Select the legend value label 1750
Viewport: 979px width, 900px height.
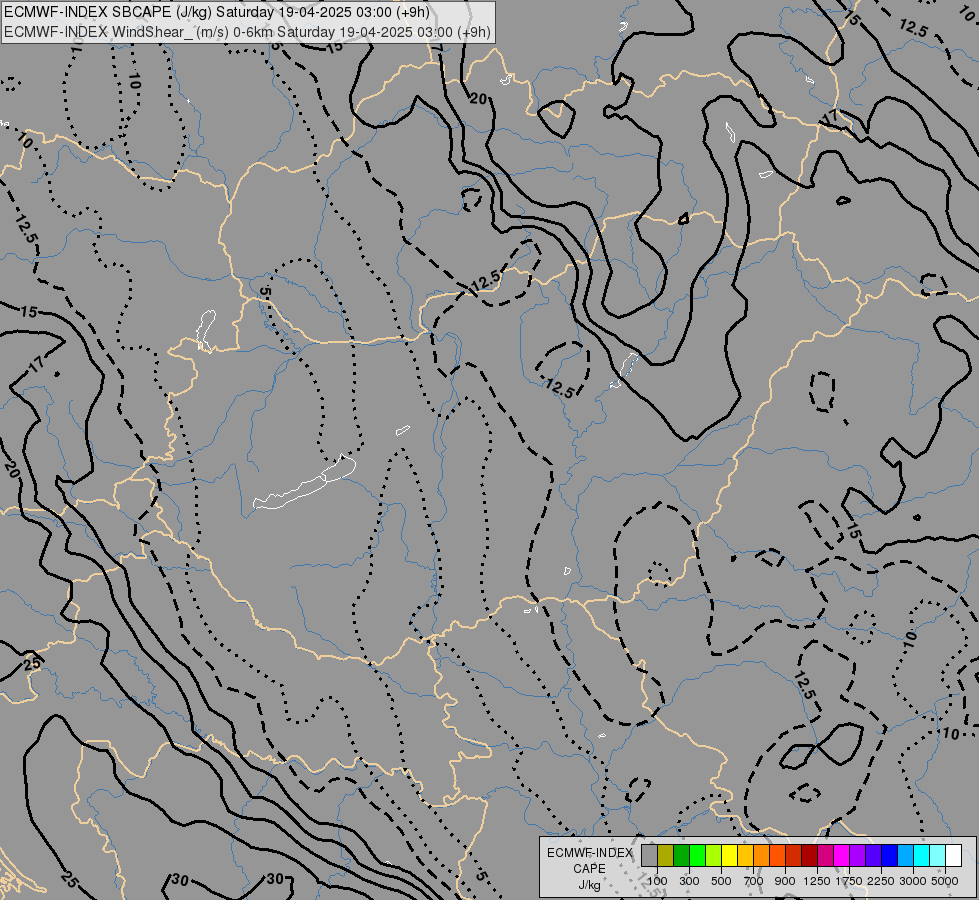(x=849, y=881)
